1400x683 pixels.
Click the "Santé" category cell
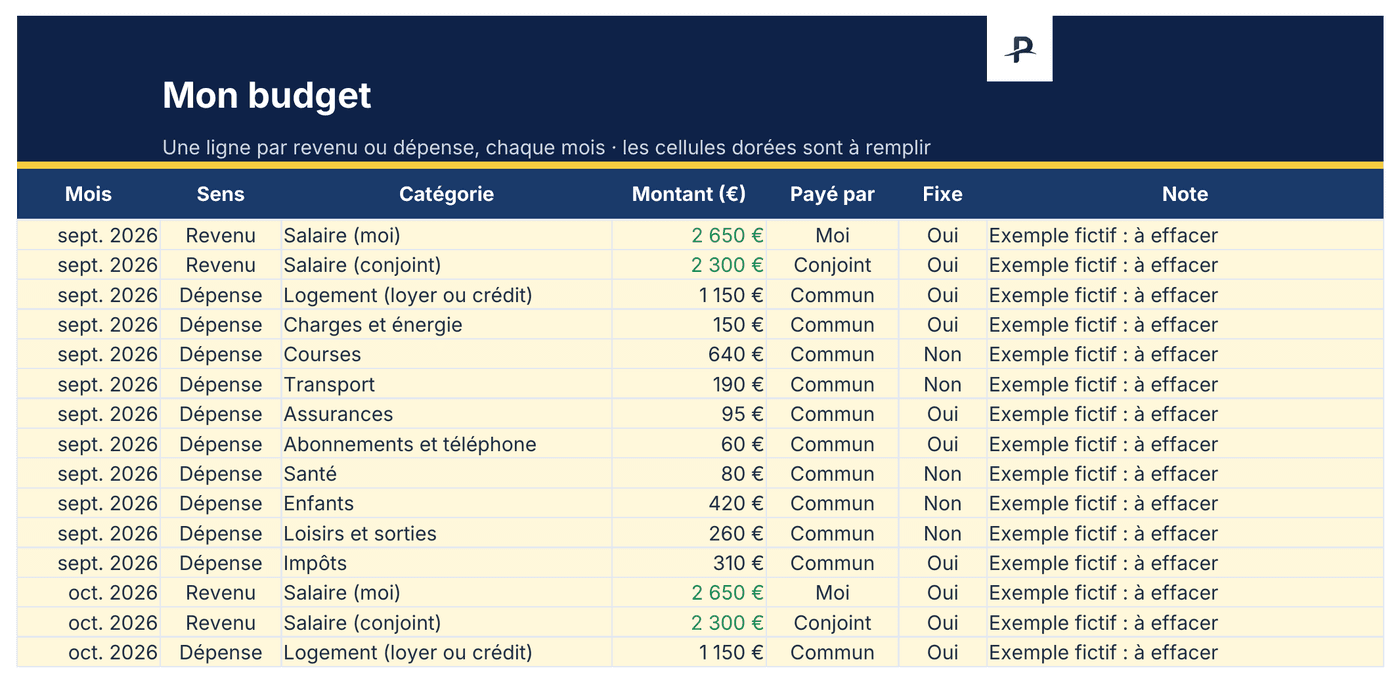click(x=447, y=474)
